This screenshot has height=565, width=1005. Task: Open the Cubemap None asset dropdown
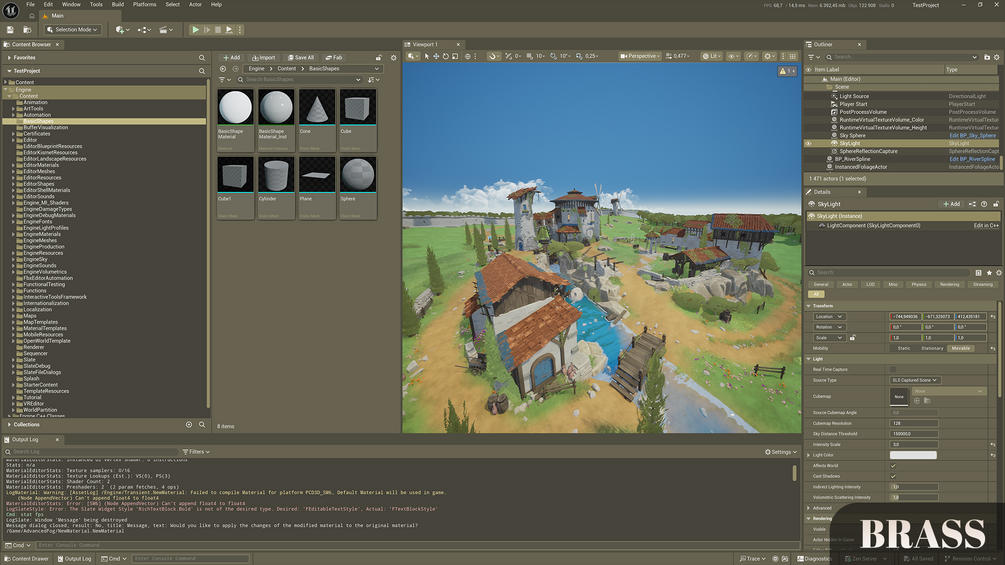pos(949,391)
